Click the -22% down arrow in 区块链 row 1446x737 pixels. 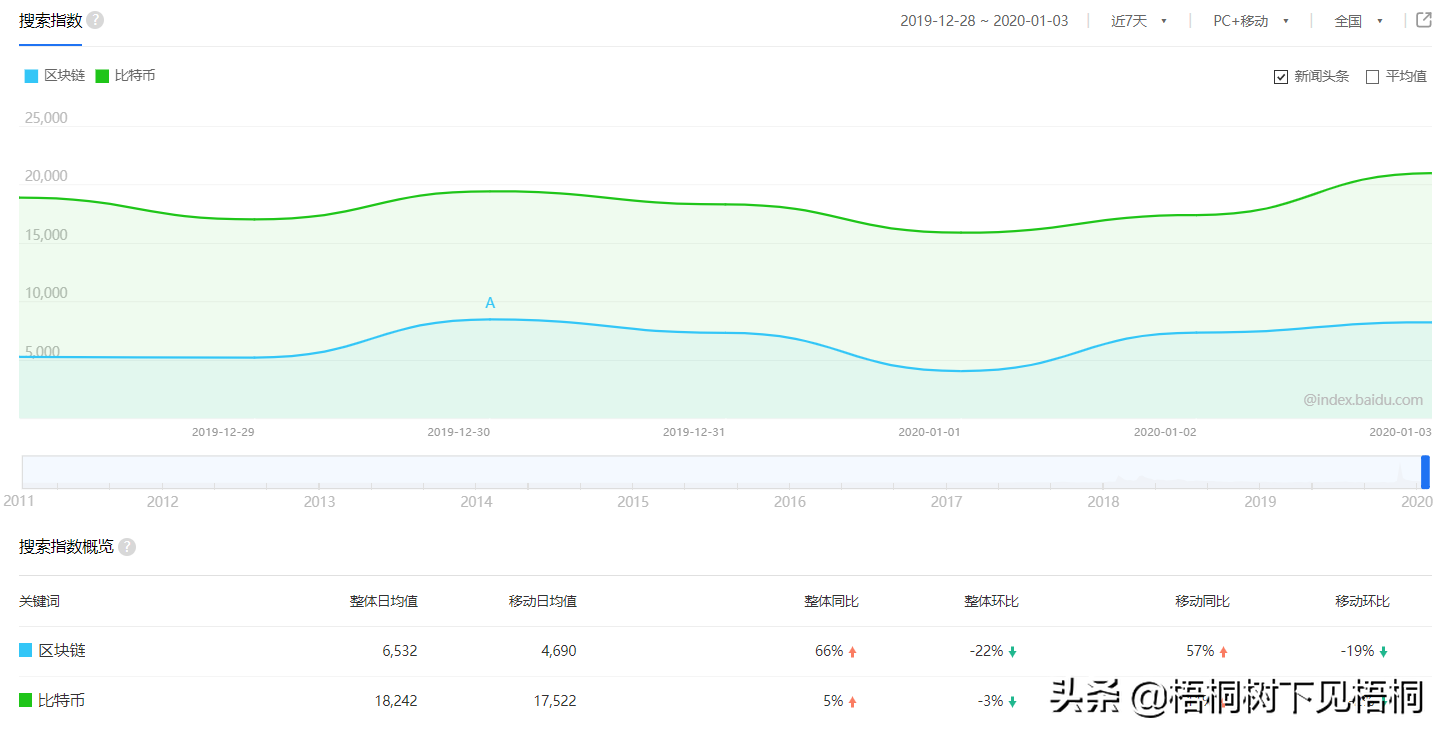point(1012,652)
